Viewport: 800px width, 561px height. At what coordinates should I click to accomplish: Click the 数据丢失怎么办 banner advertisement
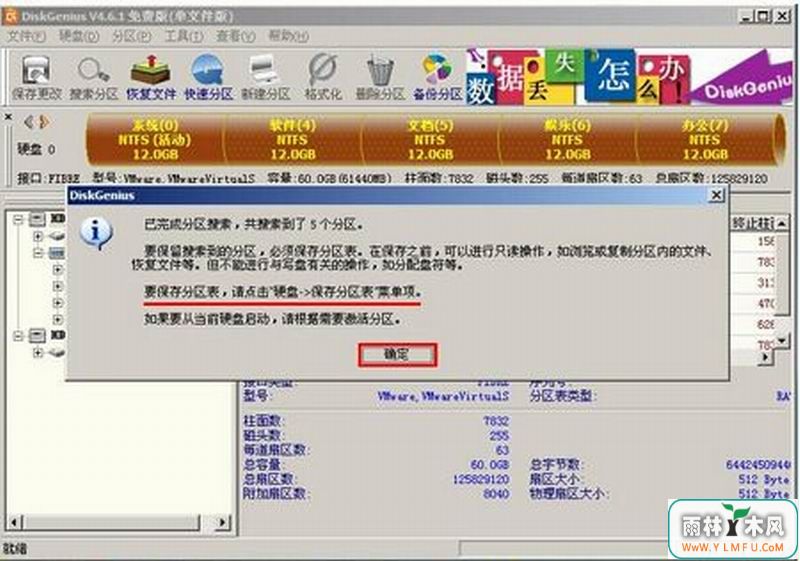tap(630, 76)
